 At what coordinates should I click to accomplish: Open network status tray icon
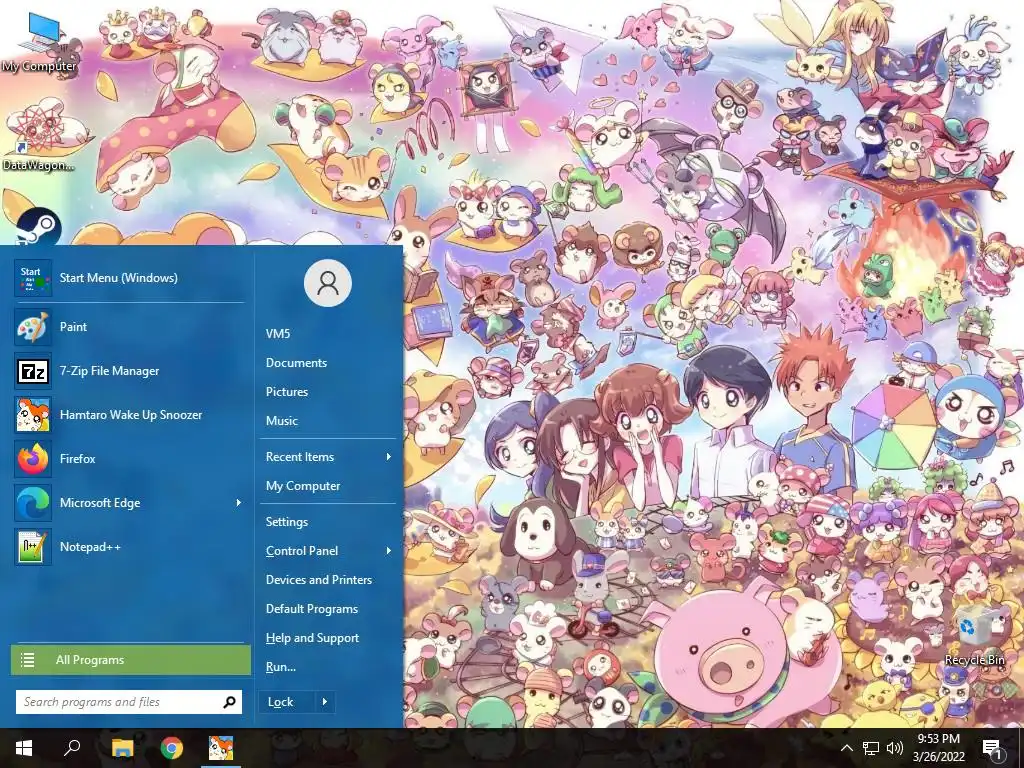871,748
